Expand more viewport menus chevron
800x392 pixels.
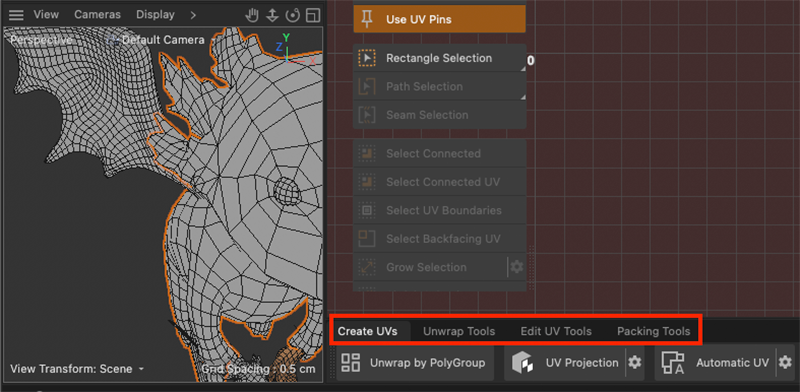point(193,15)
